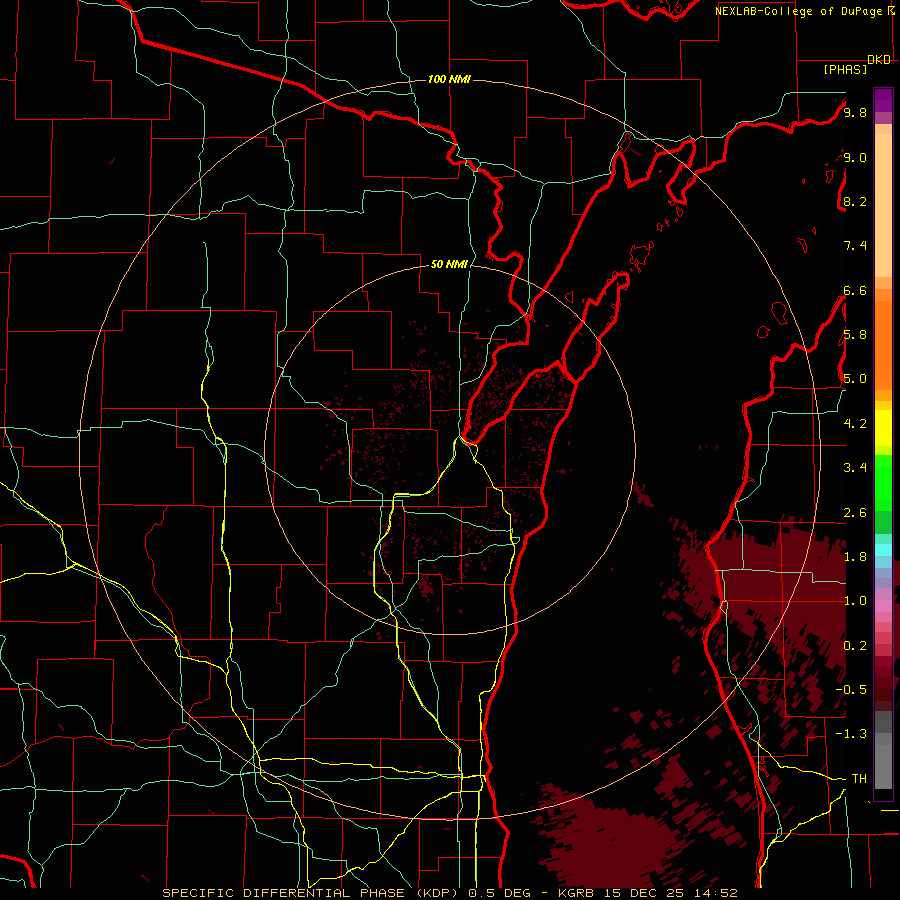
Task: Click the [PHAS] units label
Action: [x=845, y=70]
